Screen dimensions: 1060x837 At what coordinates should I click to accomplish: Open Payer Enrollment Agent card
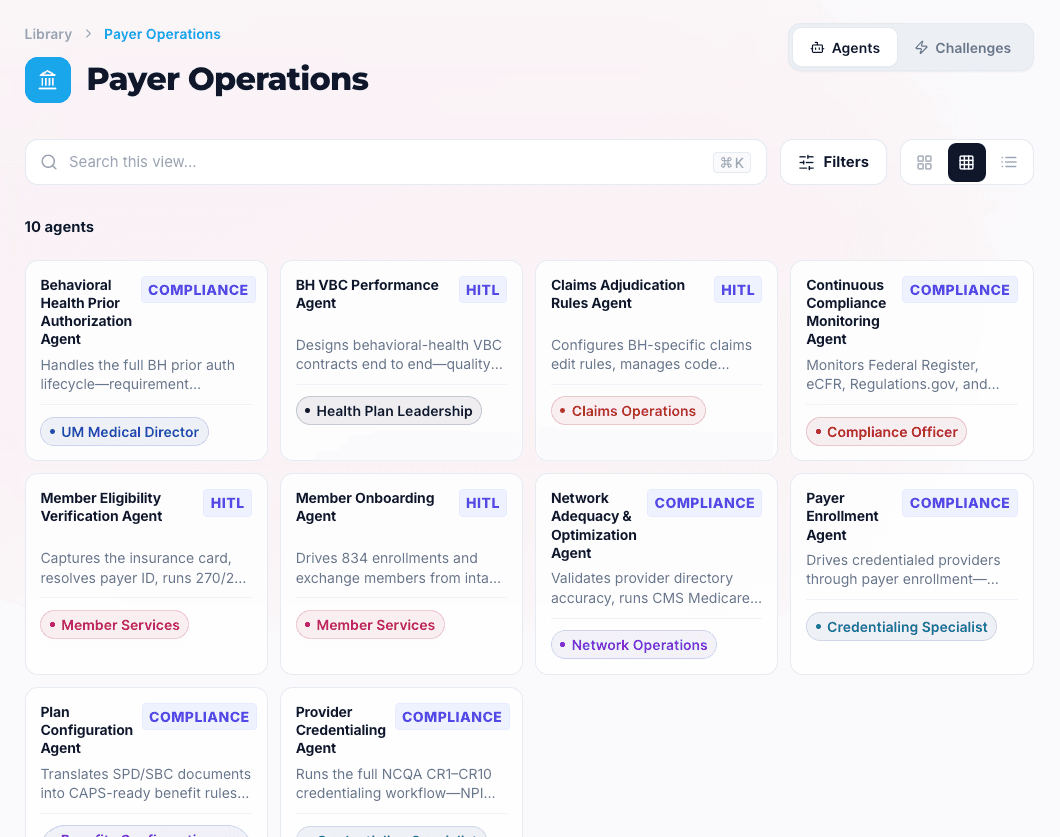[912, 574]
